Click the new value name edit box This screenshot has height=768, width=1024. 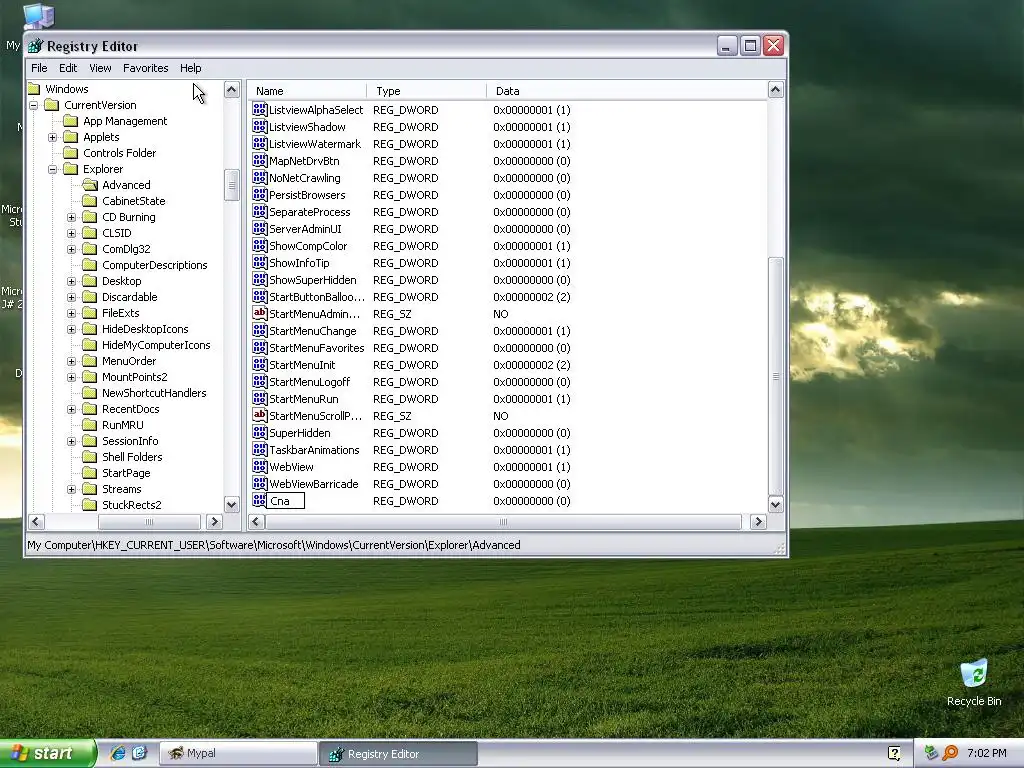(286, 501)
